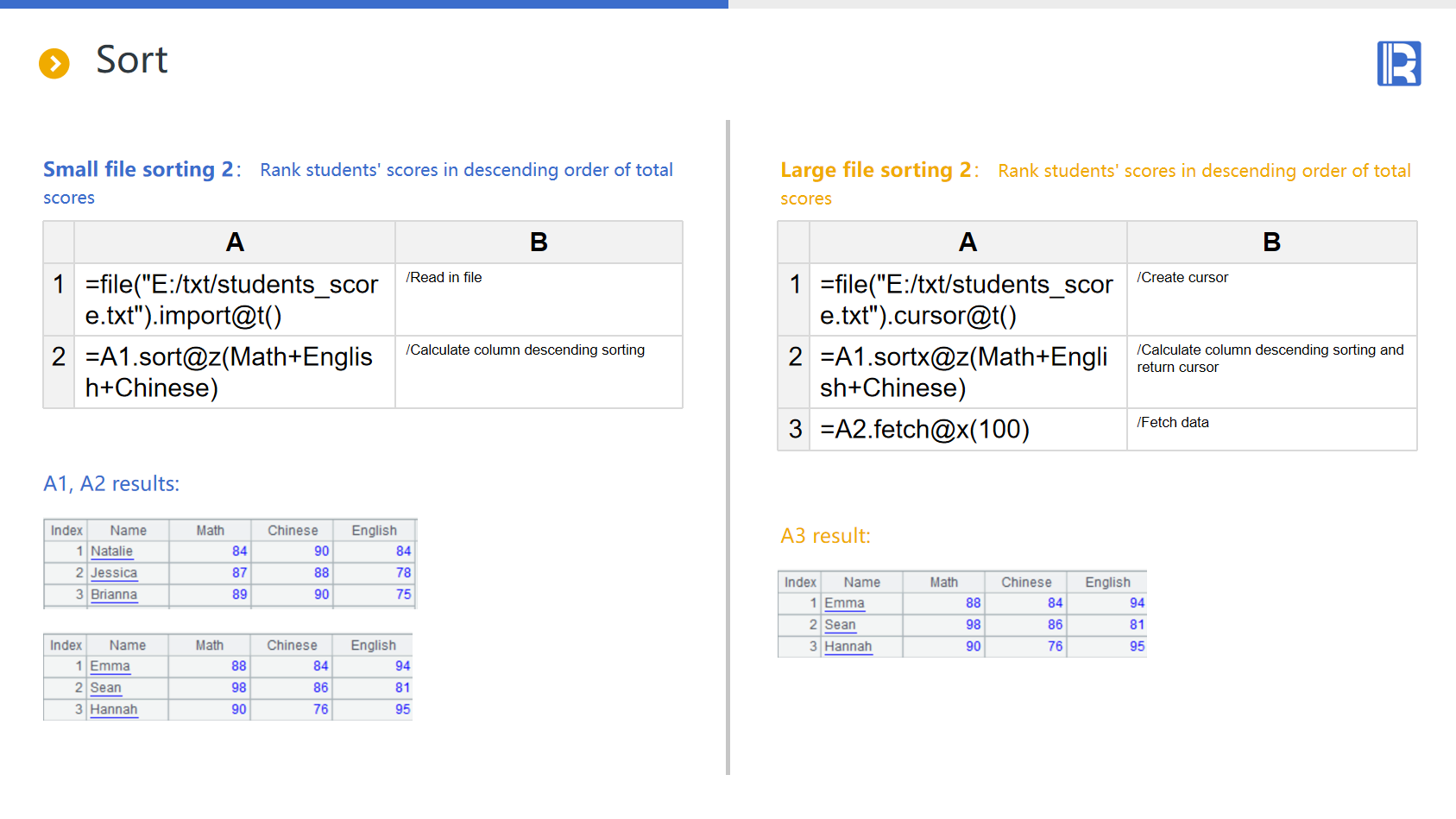
Task: Click the '/Read in file' comment cell
Action: coord(538,299)
